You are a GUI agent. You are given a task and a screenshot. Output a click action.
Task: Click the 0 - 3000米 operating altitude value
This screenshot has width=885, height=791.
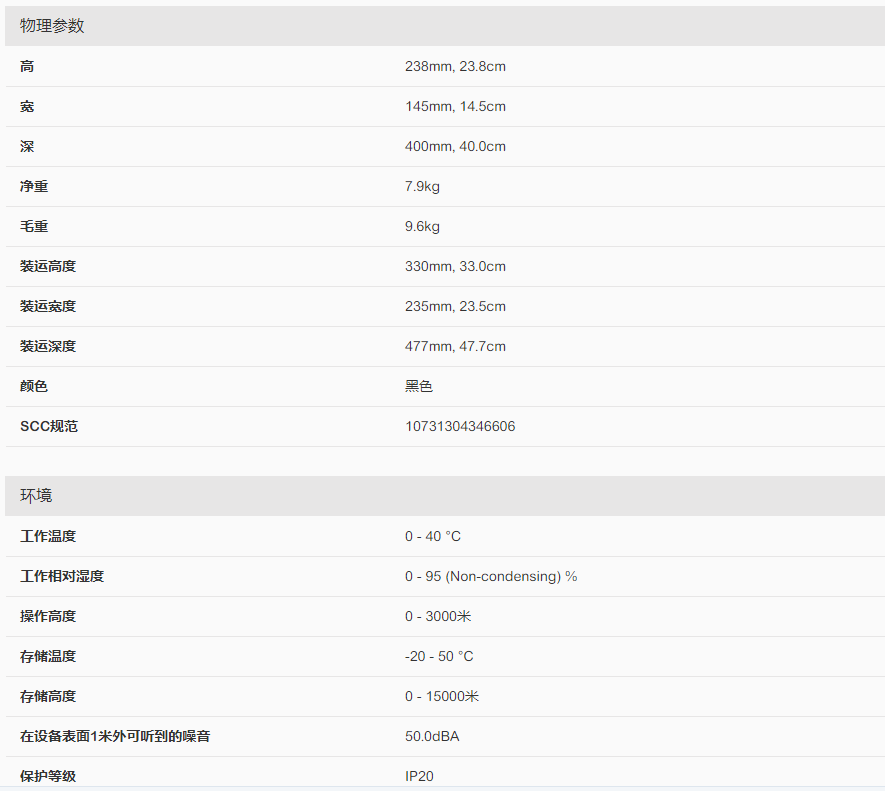438,616
